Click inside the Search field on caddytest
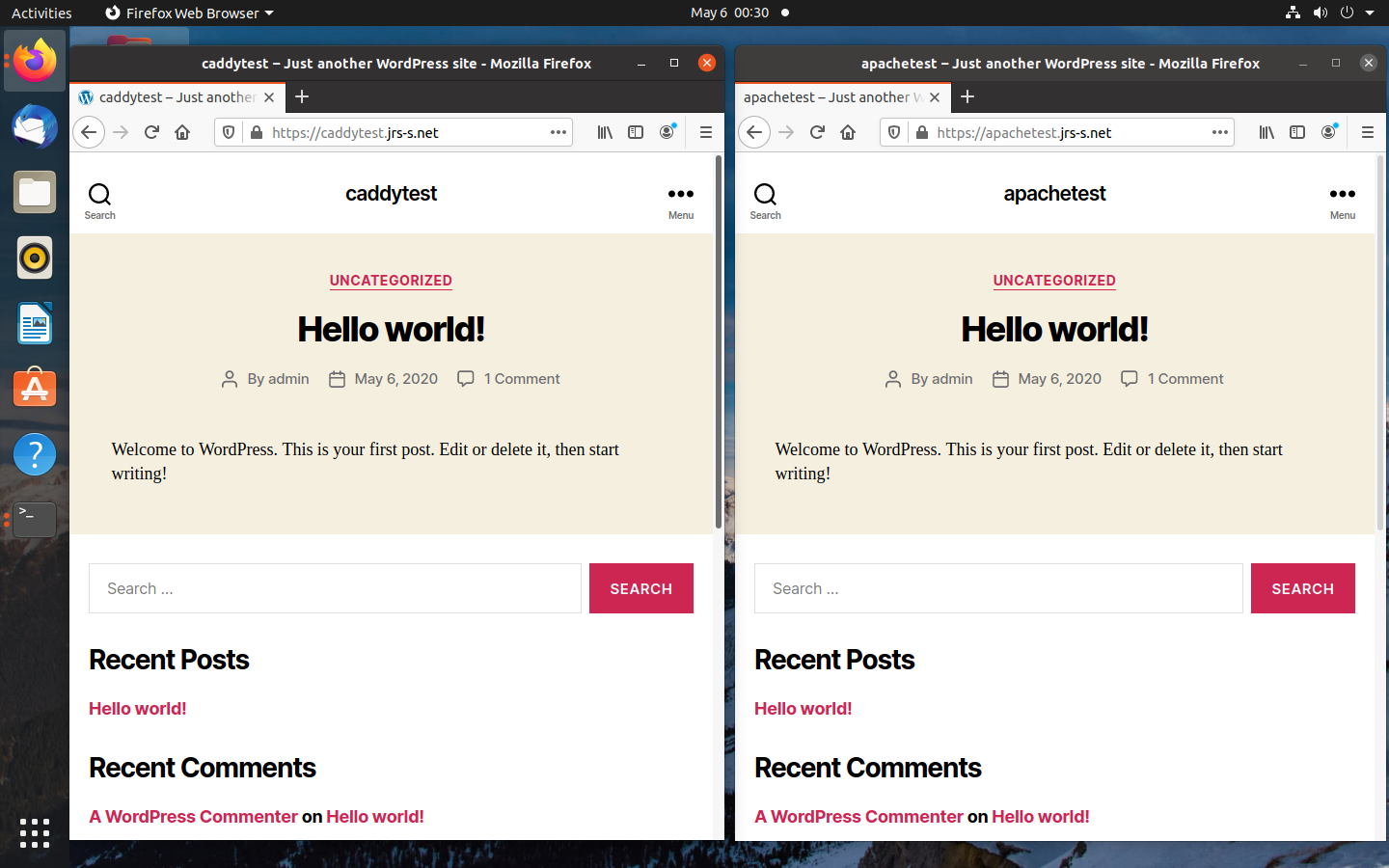Screen dimensions: 1389x868 click(335, 588)
